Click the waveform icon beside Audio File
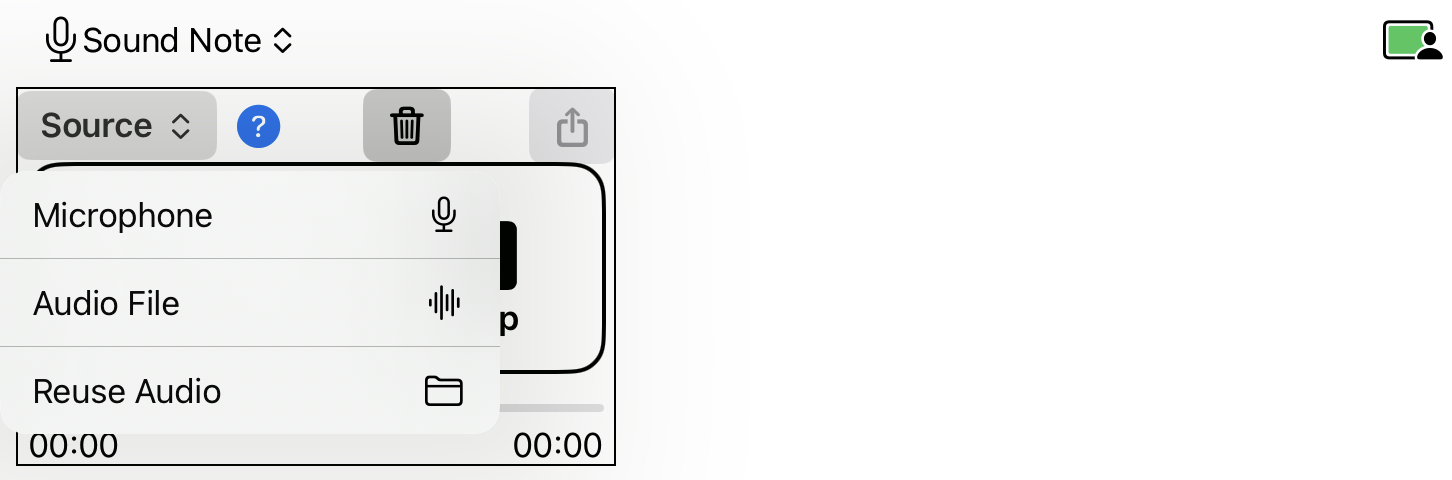Viewport: 1452px width, 480px height. [x=444, y=303]
